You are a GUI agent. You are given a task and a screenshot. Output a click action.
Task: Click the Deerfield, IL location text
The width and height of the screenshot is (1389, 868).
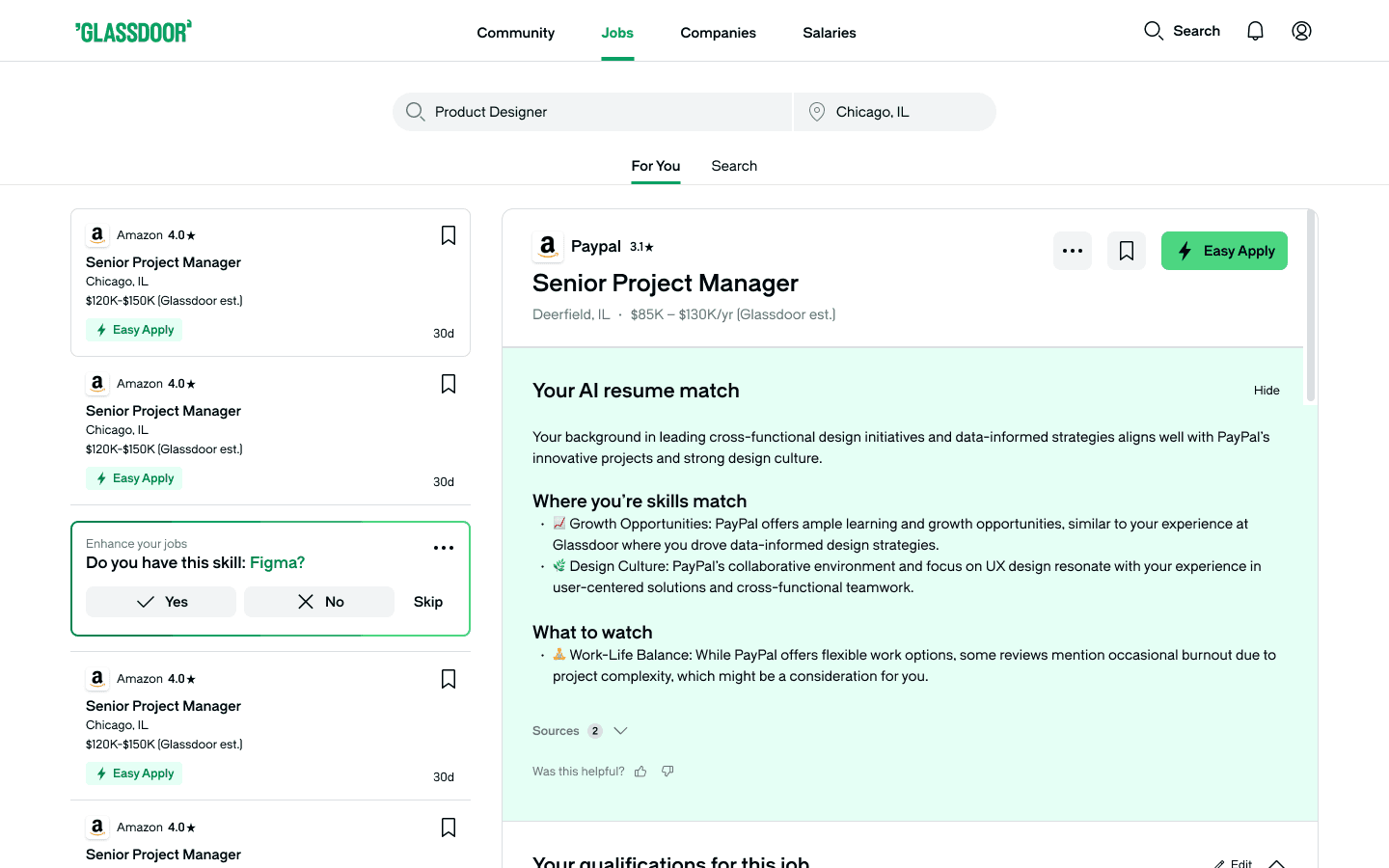coord(571,314)
